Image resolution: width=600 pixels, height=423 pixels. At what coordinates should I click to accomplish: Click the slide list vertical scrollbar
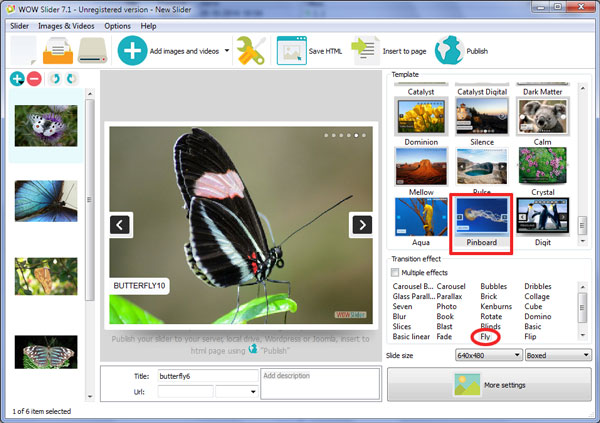(90, 199)
